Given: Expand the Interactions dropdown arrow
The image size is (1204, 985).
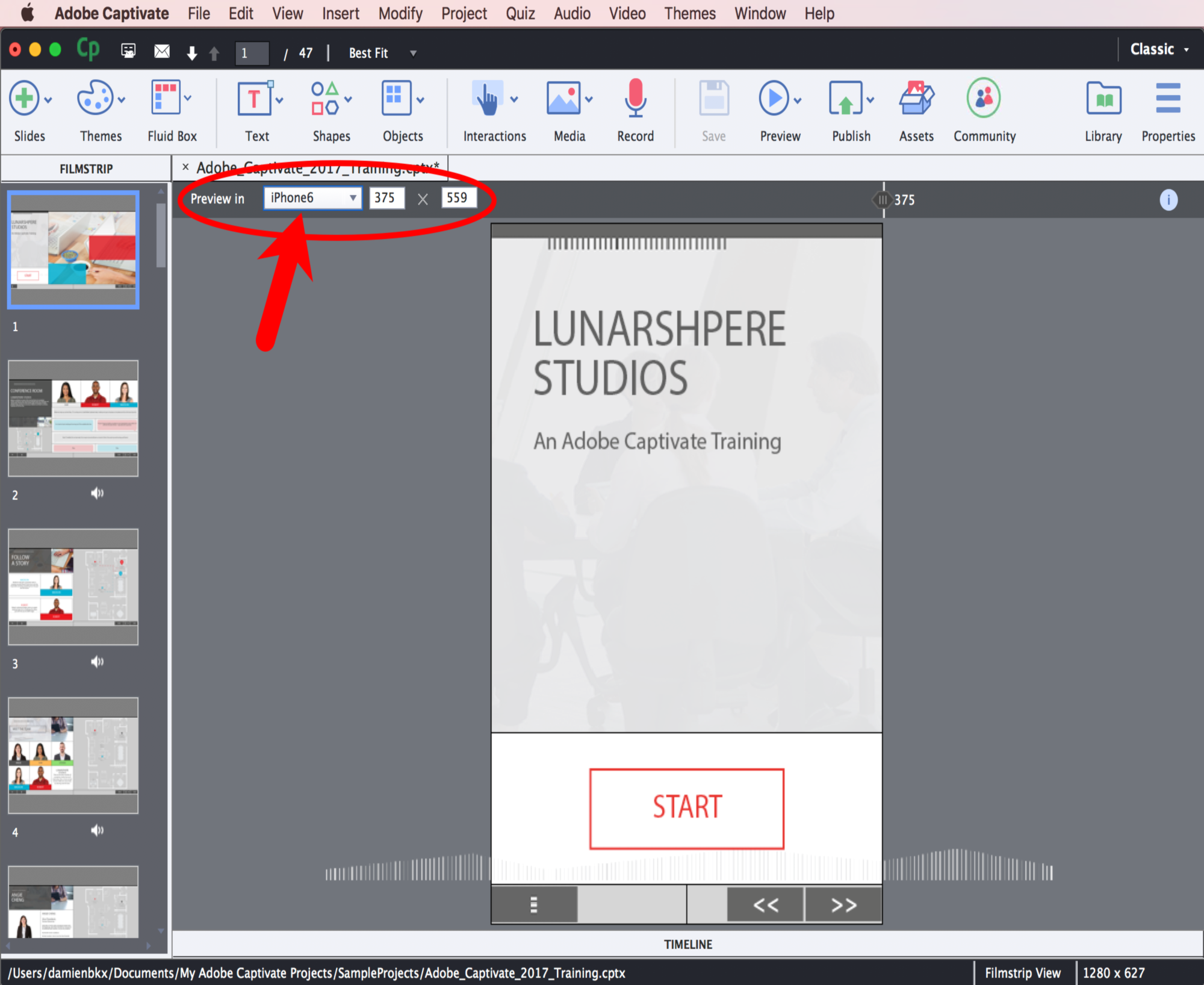Looking at the screenshot, I should [x=514, y=100].
